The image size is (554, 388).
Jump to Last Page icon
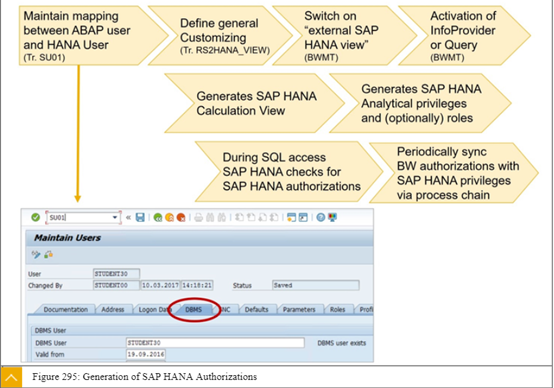274,217
